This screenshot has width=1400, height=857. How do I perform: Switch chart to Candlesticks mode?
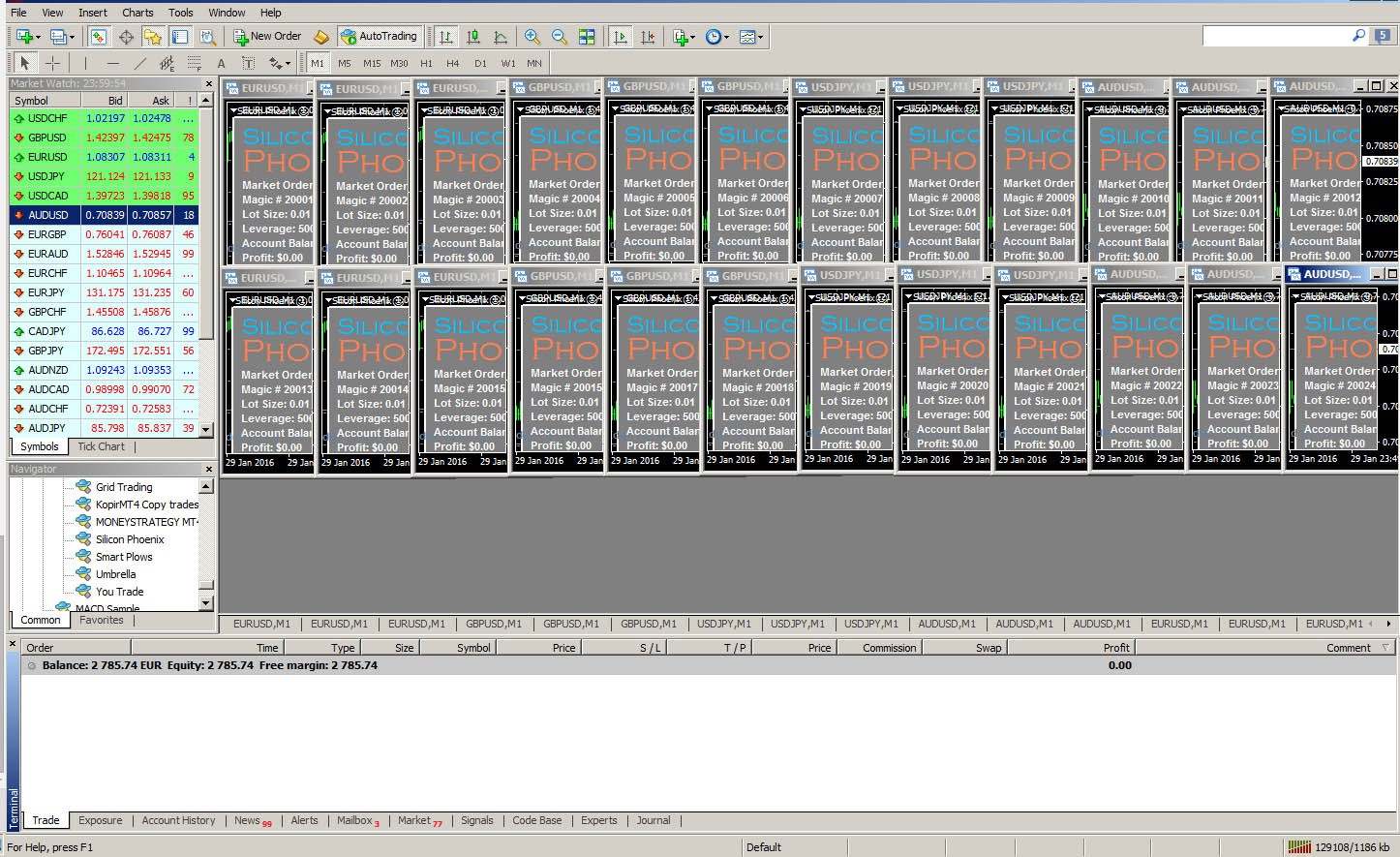473,37
